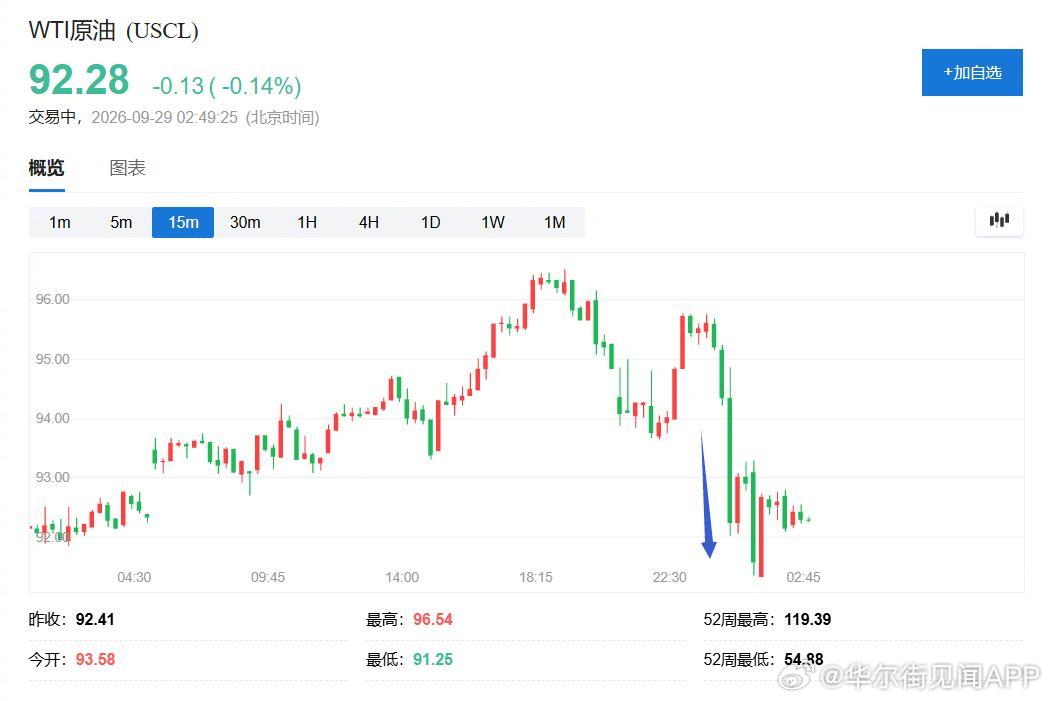This screenshot has height=701, width=1050.
Task: Add WTI to watchlist with +加自选
Action: [x=972, y=72]
